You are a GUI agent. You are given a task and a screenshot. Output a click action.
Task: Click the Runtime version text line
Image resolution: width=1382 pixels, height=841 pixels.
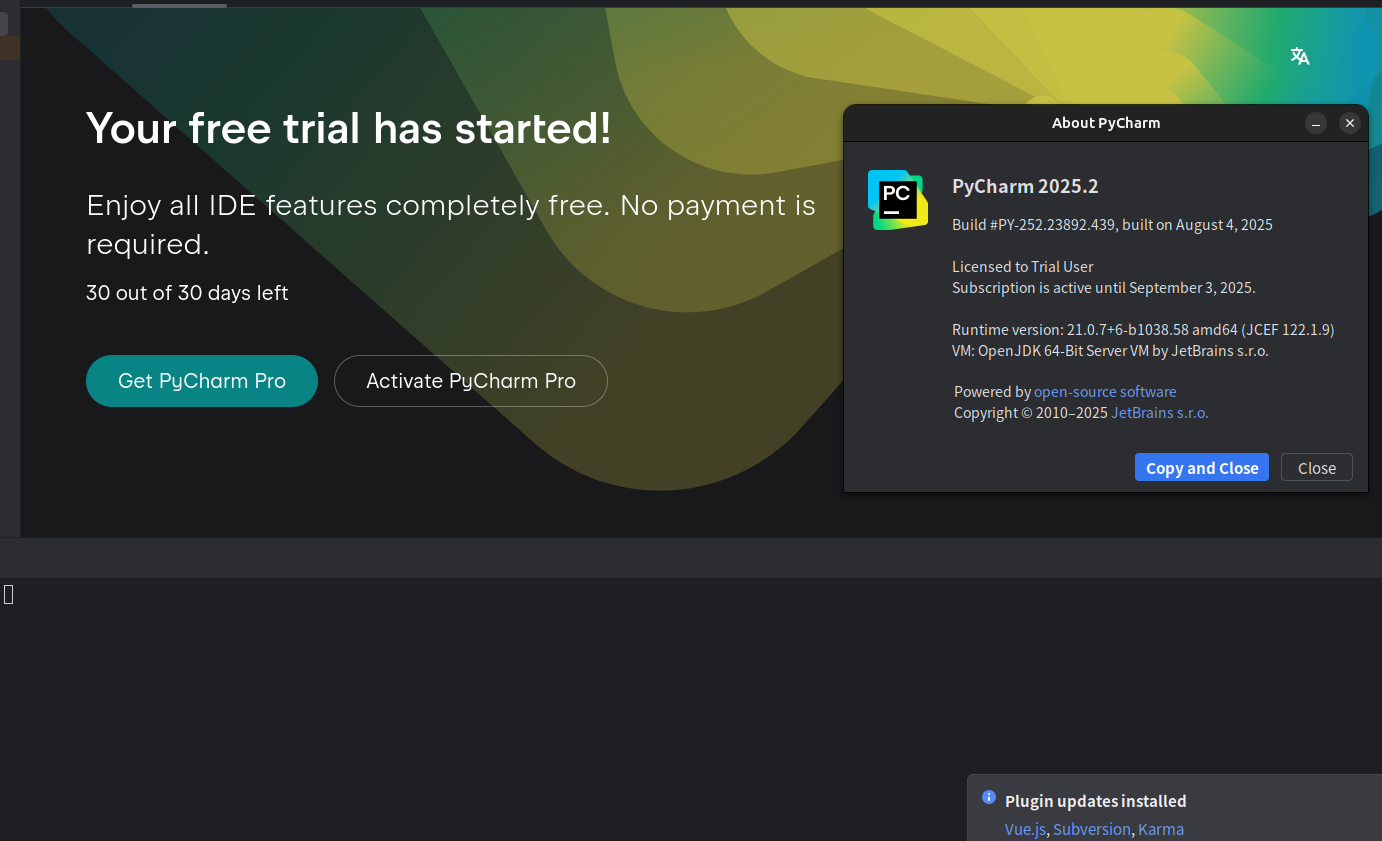click(1143, 329)
